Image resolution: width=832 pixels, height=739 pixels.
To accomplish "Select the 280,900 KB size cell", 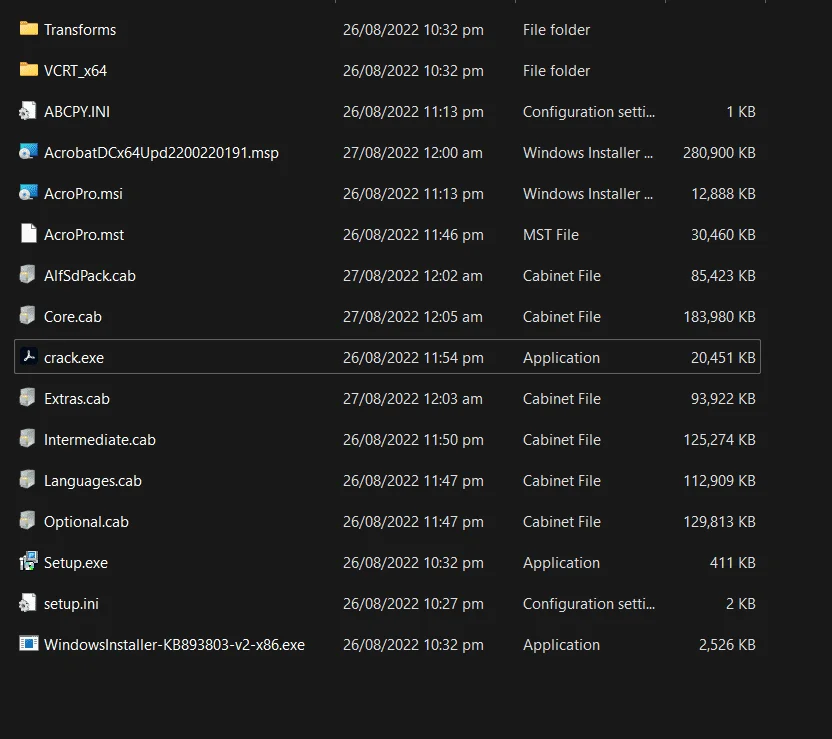I will (719, 153).
